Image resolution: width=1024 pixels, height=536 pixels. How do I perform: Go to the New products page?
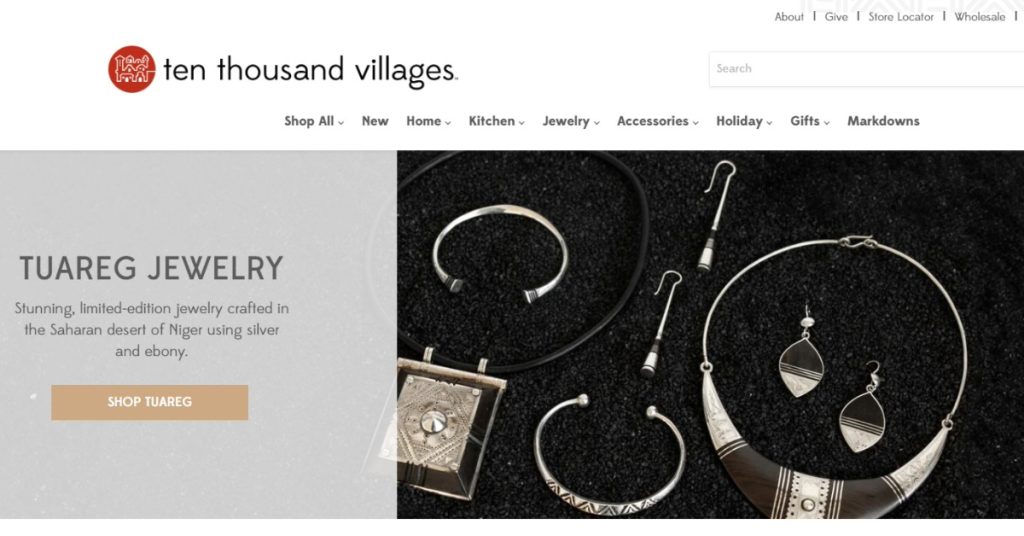click(375, 121)
